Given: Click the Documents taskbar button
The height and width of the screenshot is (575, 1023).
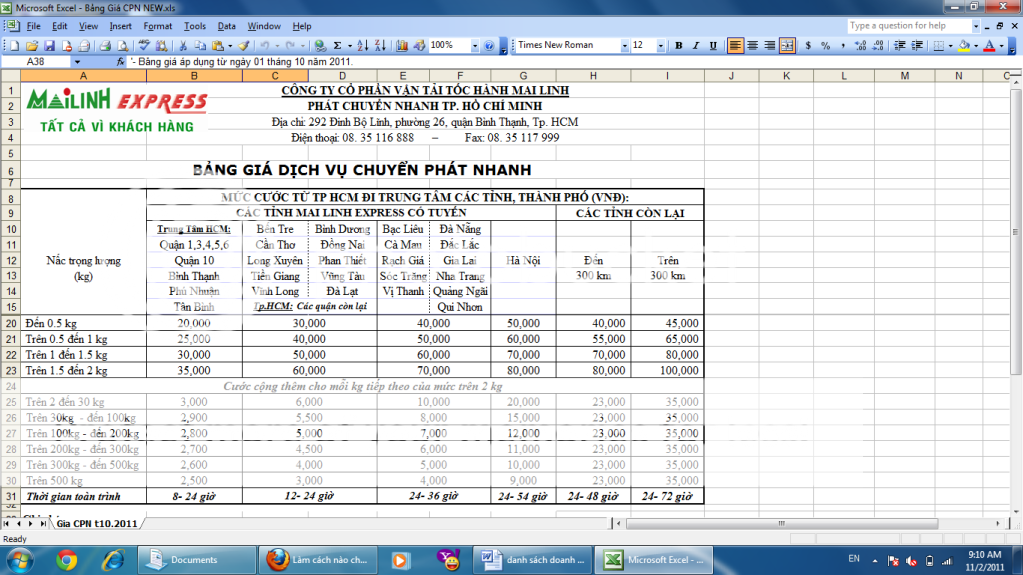Looking at the screenshot, I should (196, 560).
